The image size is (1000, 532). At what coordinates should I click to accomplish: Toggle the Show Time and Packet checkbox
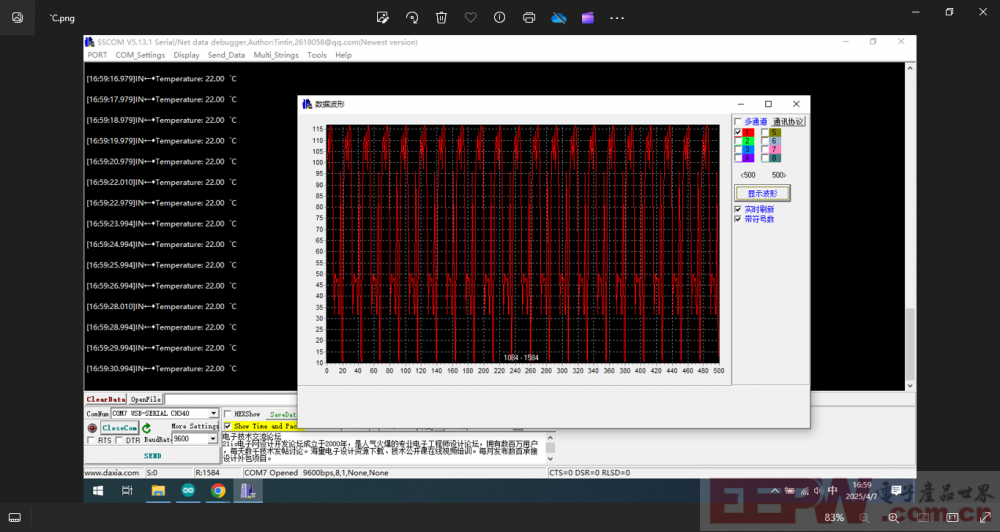[228, 425]
